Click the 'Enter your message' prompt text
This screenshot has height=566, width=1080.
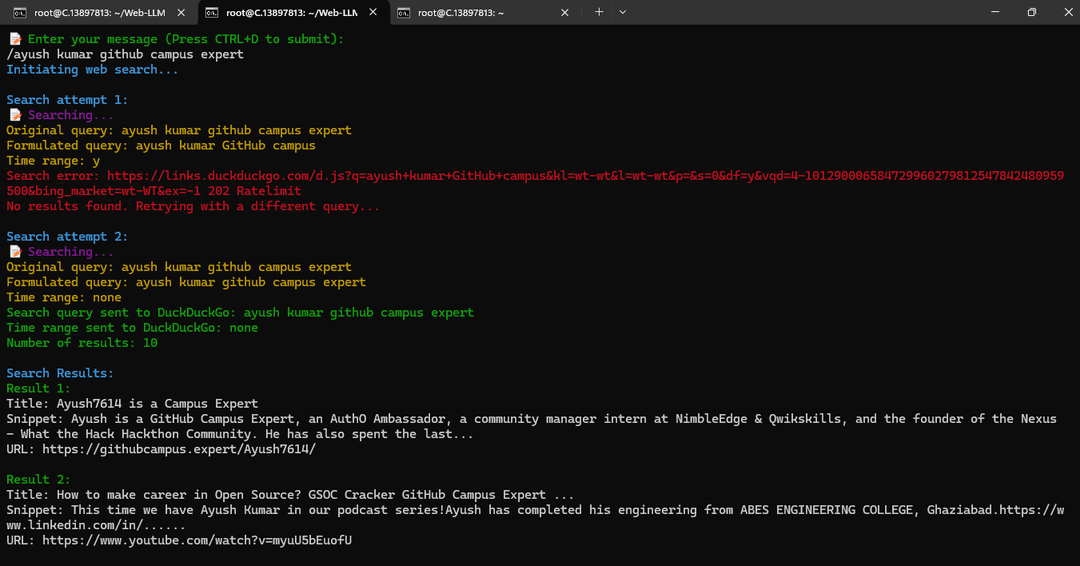(185, 39)
